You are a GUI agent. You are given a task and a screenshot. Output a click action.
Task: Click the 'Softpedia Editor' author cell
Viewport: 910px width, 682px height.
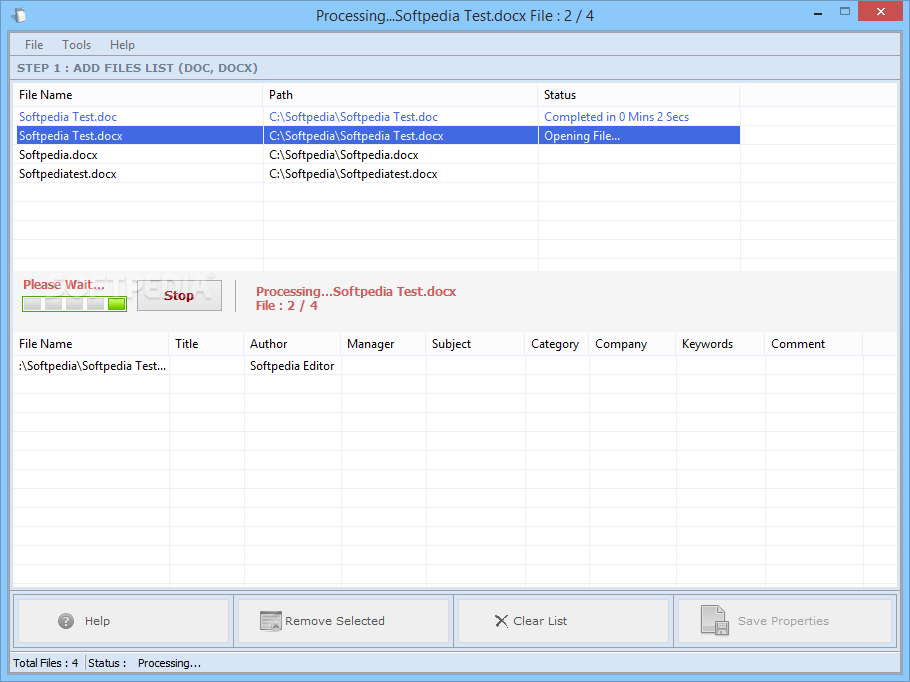[292, 366]
